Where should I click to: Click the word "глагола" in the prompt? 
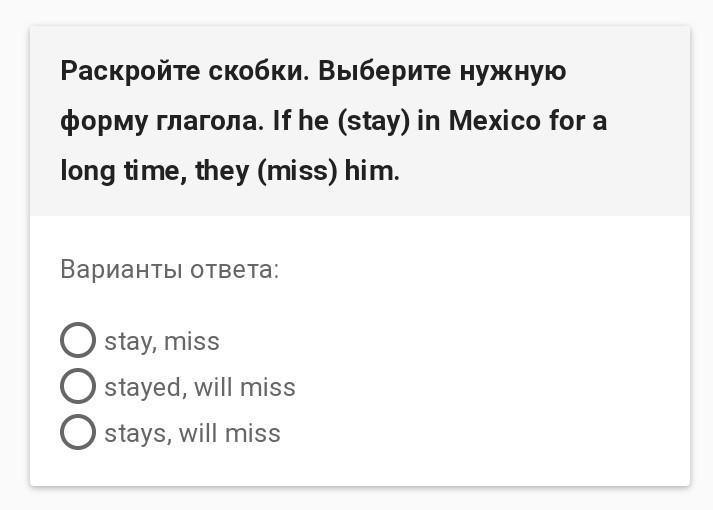[210, 122]
